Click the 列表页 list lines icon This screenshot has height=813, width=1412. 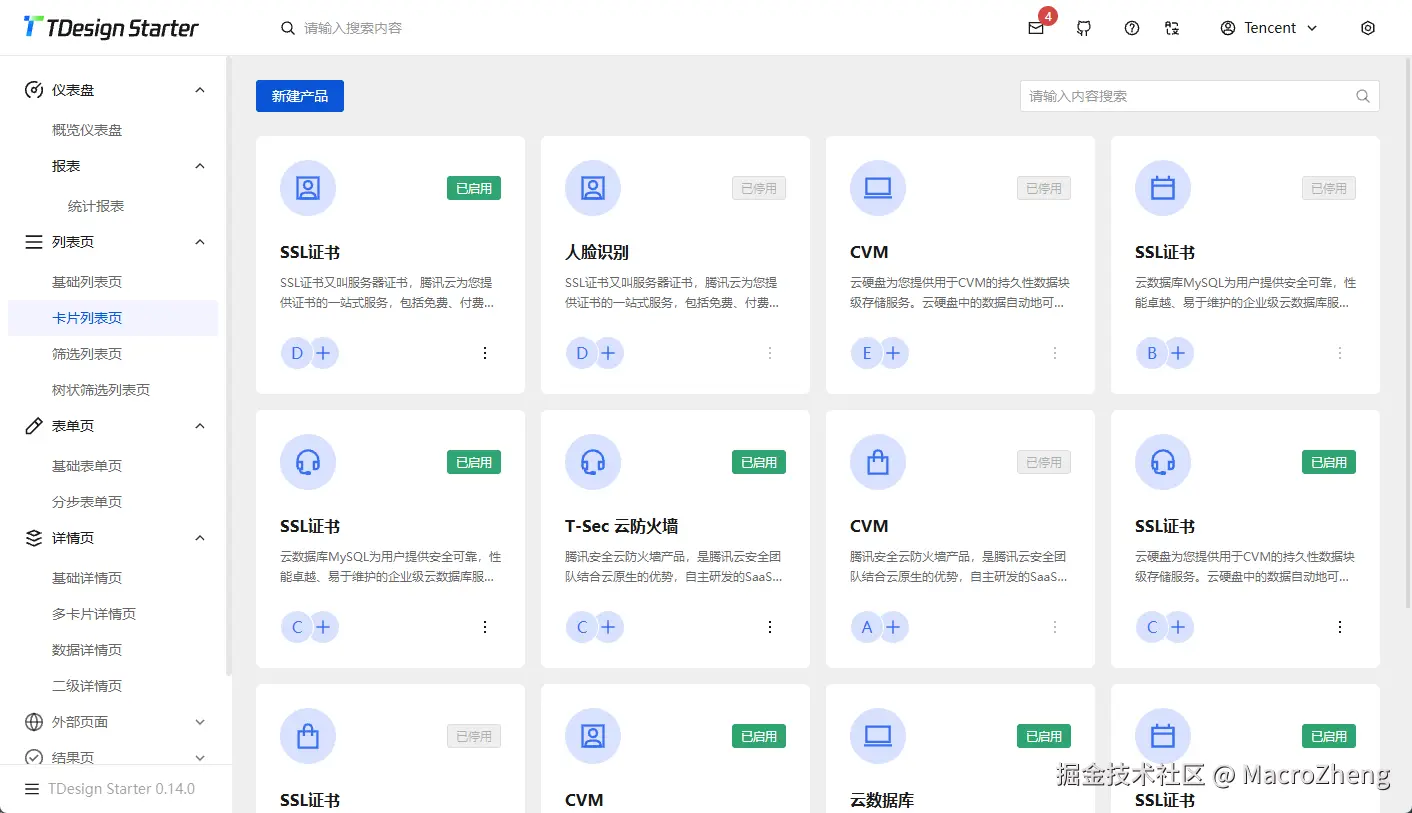coord(34,242)
